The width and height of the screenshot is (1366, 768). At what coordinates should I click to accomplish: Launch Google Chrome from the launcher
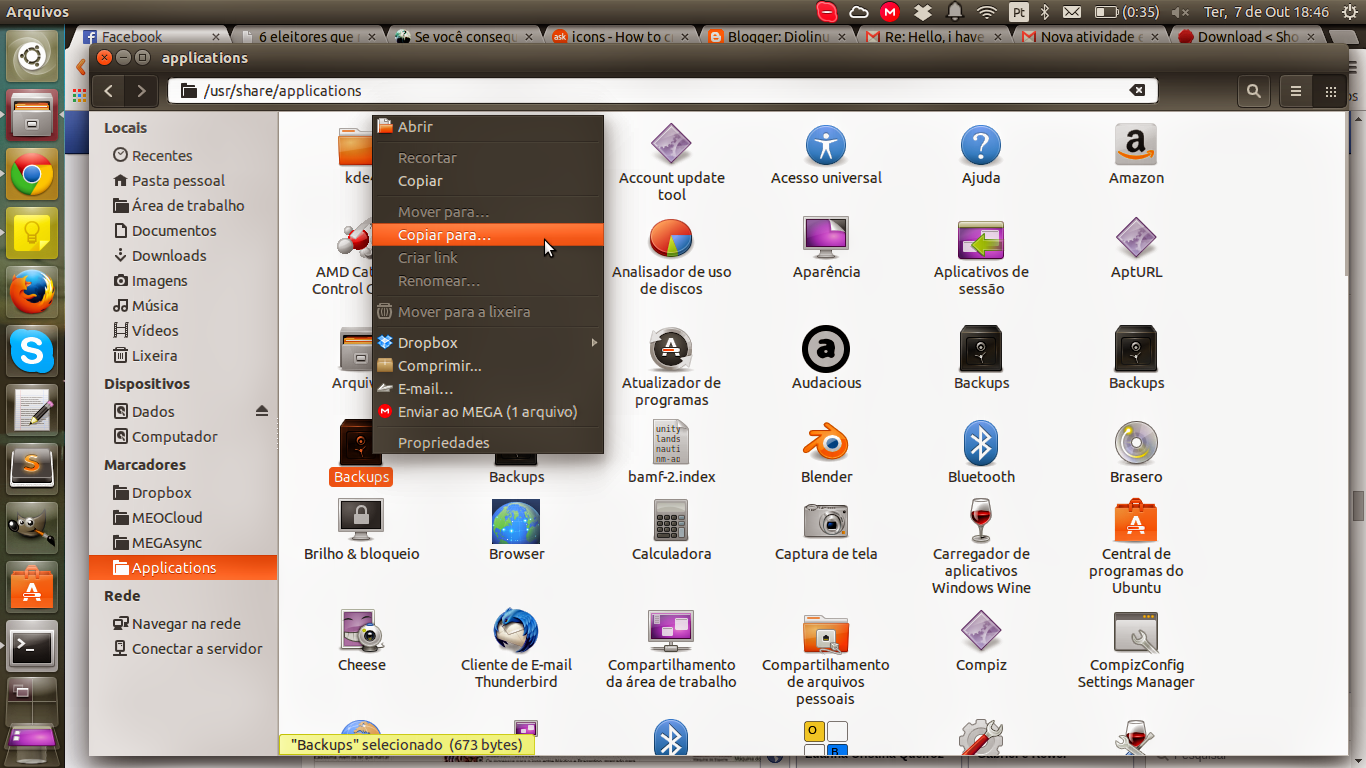click(32, 175)
